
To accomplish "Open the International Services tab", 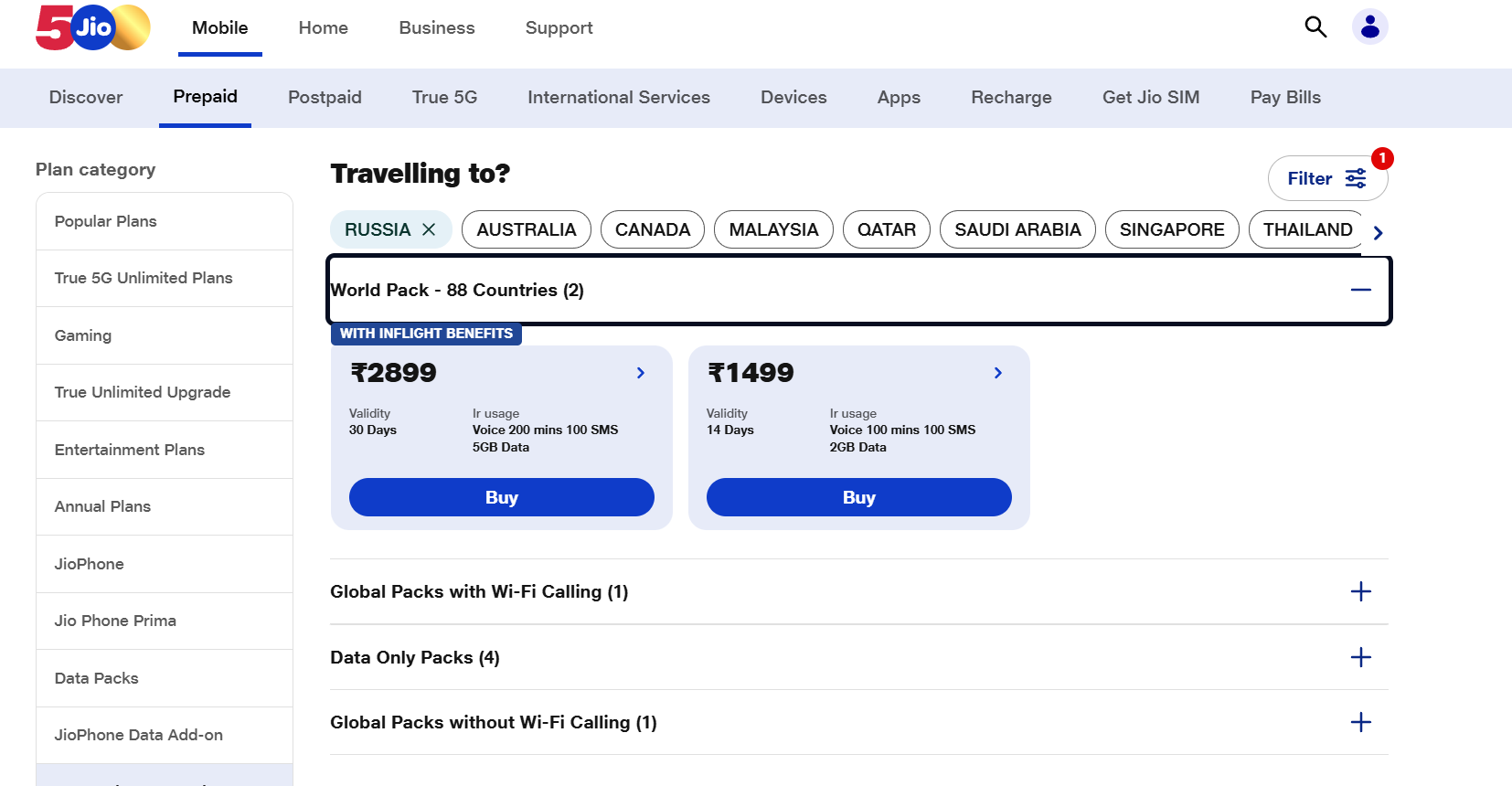I will (x=618, y=97).
